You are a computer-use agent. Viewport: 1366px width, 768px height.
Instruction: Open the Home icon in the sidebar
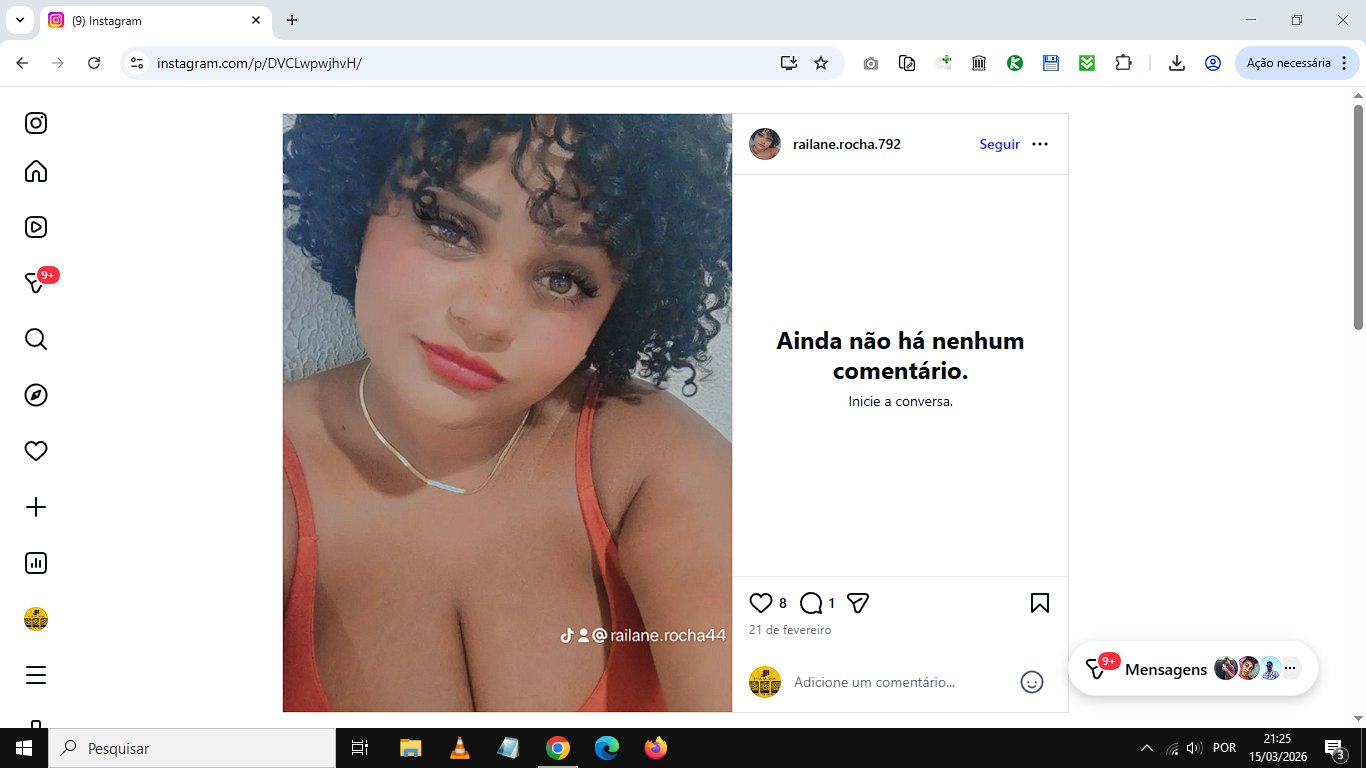click(36, 171)
